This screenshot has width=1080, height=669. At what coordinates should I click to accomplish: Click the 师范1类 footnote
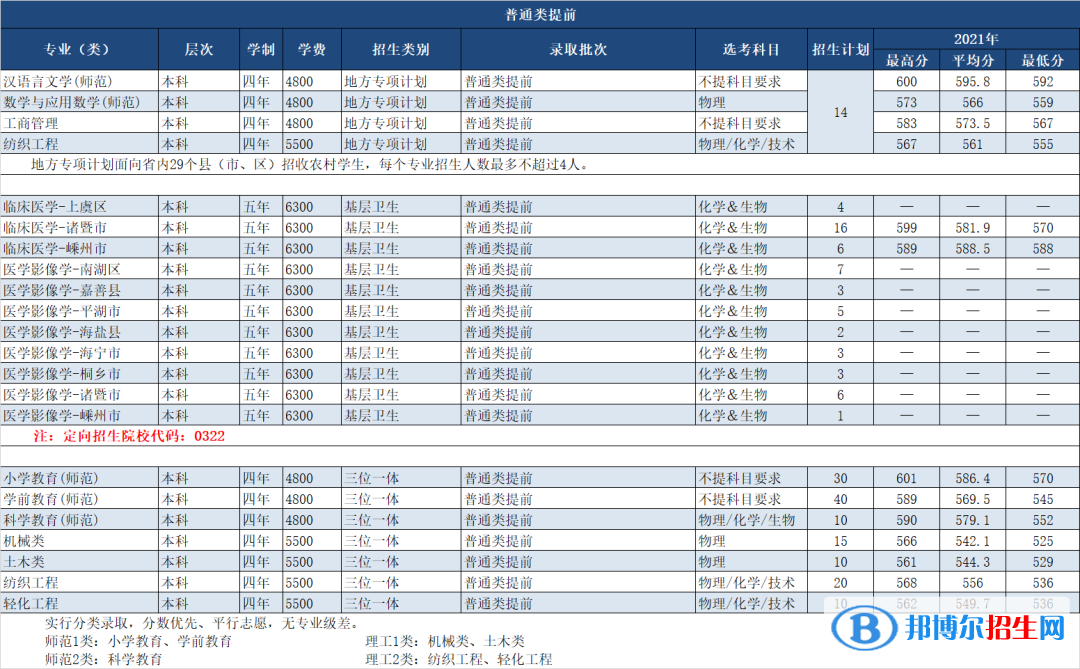pyautogui.click(x=138, y=641)
